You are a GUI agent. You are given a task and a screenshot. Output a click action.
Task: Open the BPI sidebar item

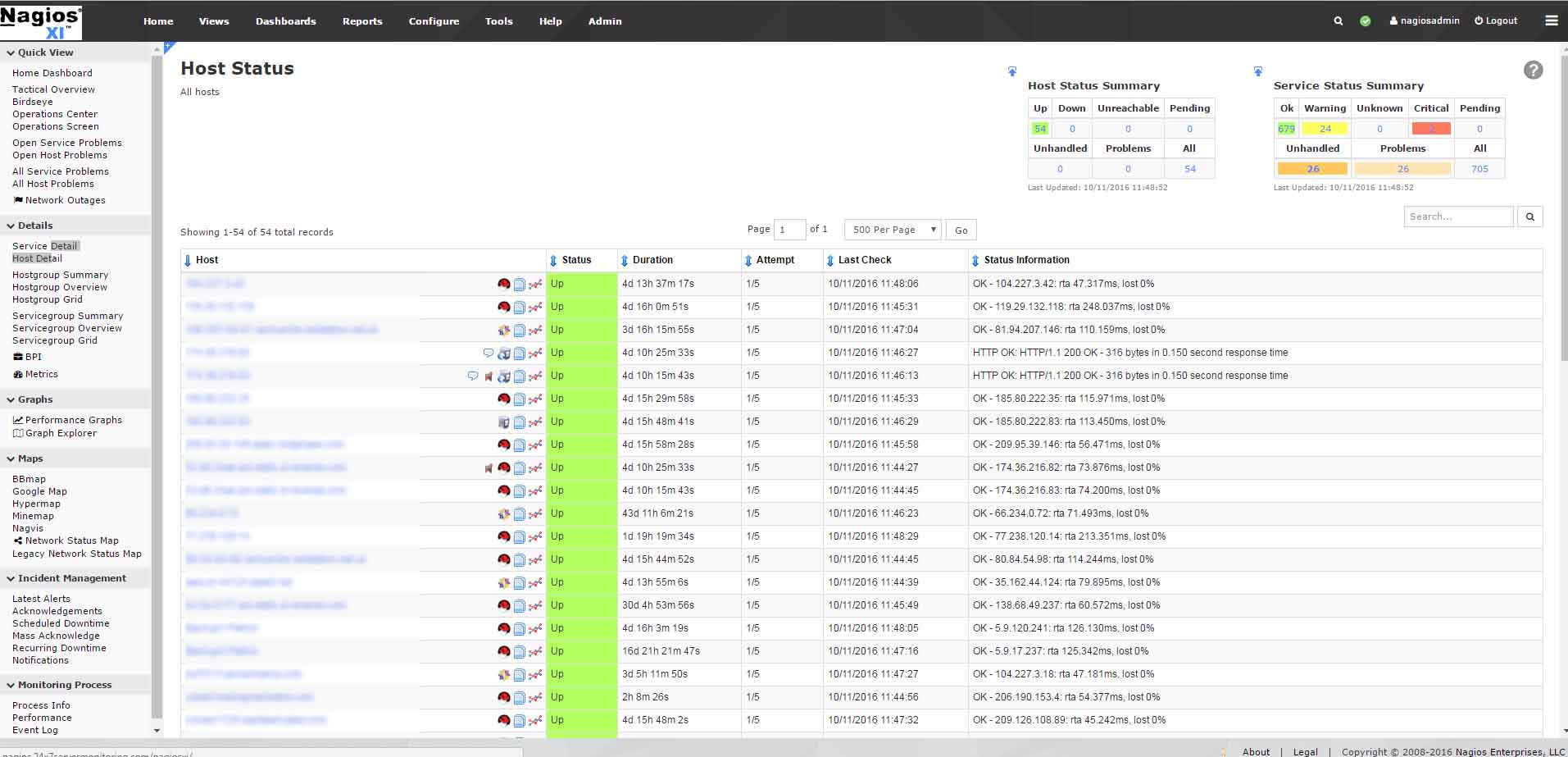[x=27, y=357]
